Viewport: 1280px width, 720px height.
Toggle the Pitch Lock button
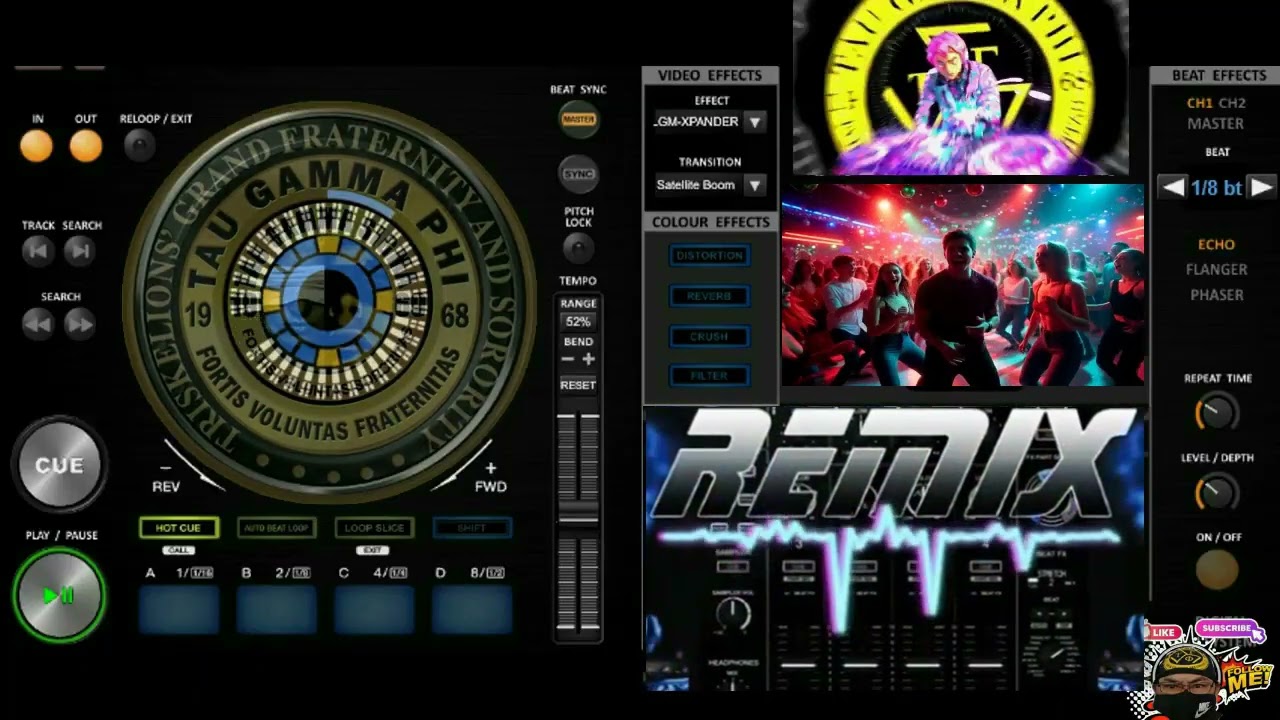578,247
